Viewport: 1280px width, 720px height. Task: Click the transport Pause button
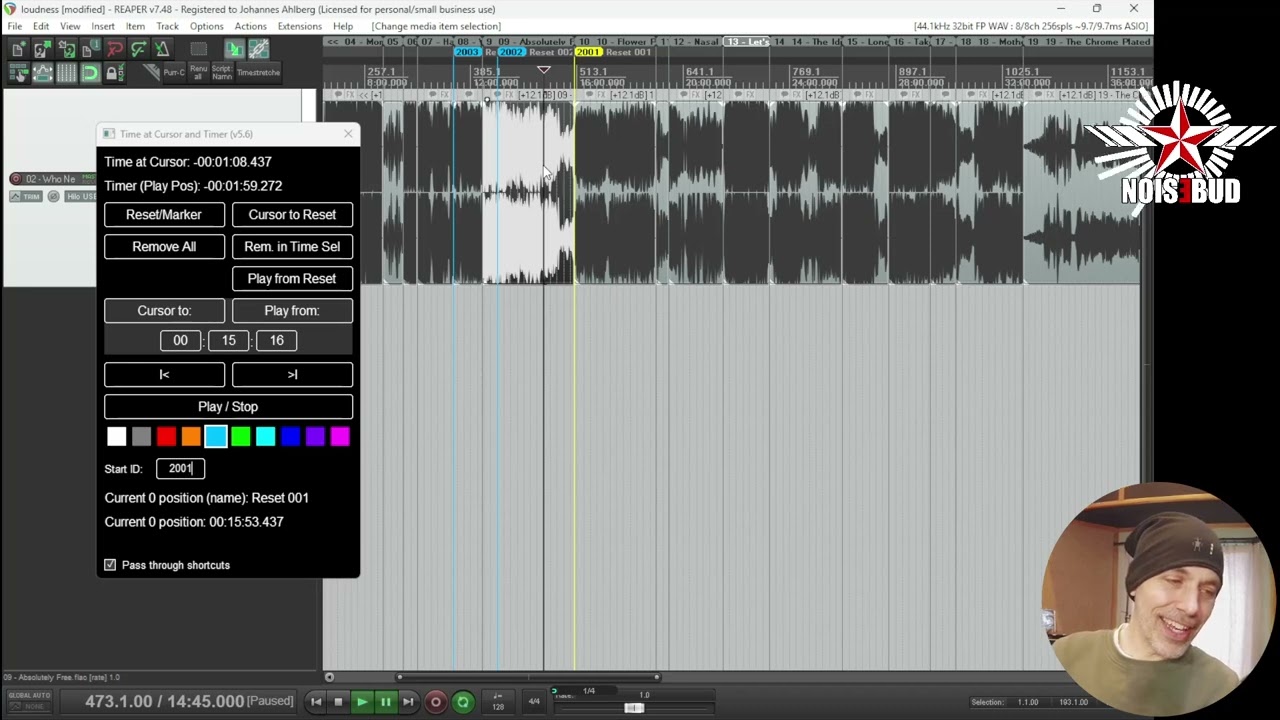pyautogui.click(x=385, y=702)
